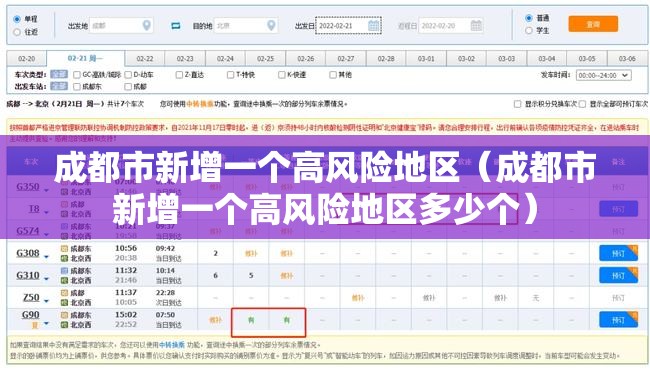Image resolution: width=650 pixels, height=374 pixels.
Task: Expand stops arrow next to G90
Action: point(46,323)
